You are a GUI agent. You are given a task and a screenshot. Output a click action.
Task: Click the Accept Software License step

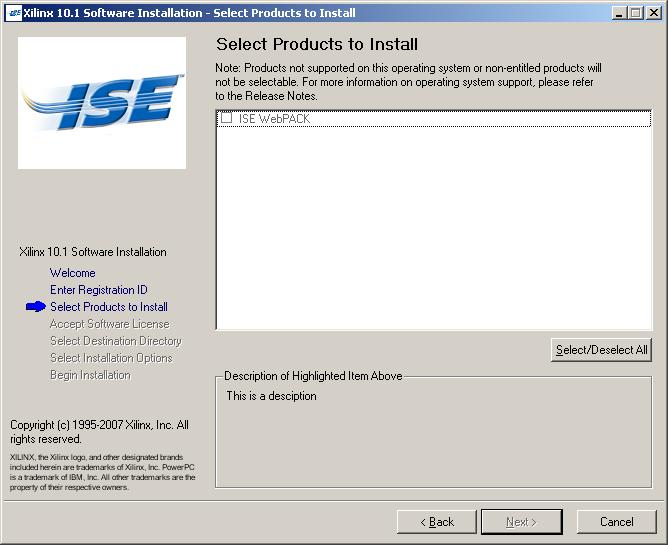pyautogui.click(x=109, y=324)
